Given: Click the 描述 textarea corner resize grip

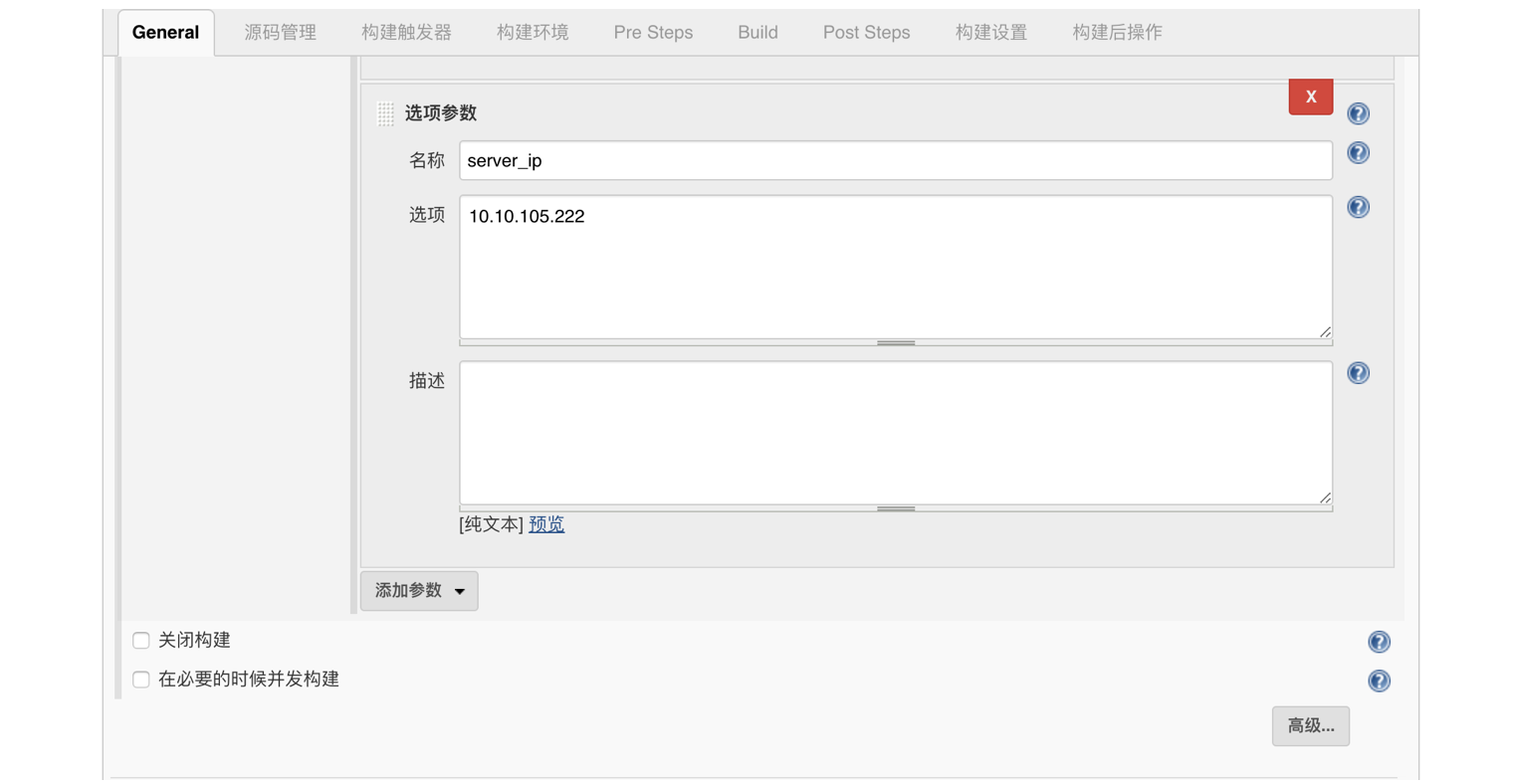Looking at the screenshot, I should pyautogui.click(x=1325, y=497).
